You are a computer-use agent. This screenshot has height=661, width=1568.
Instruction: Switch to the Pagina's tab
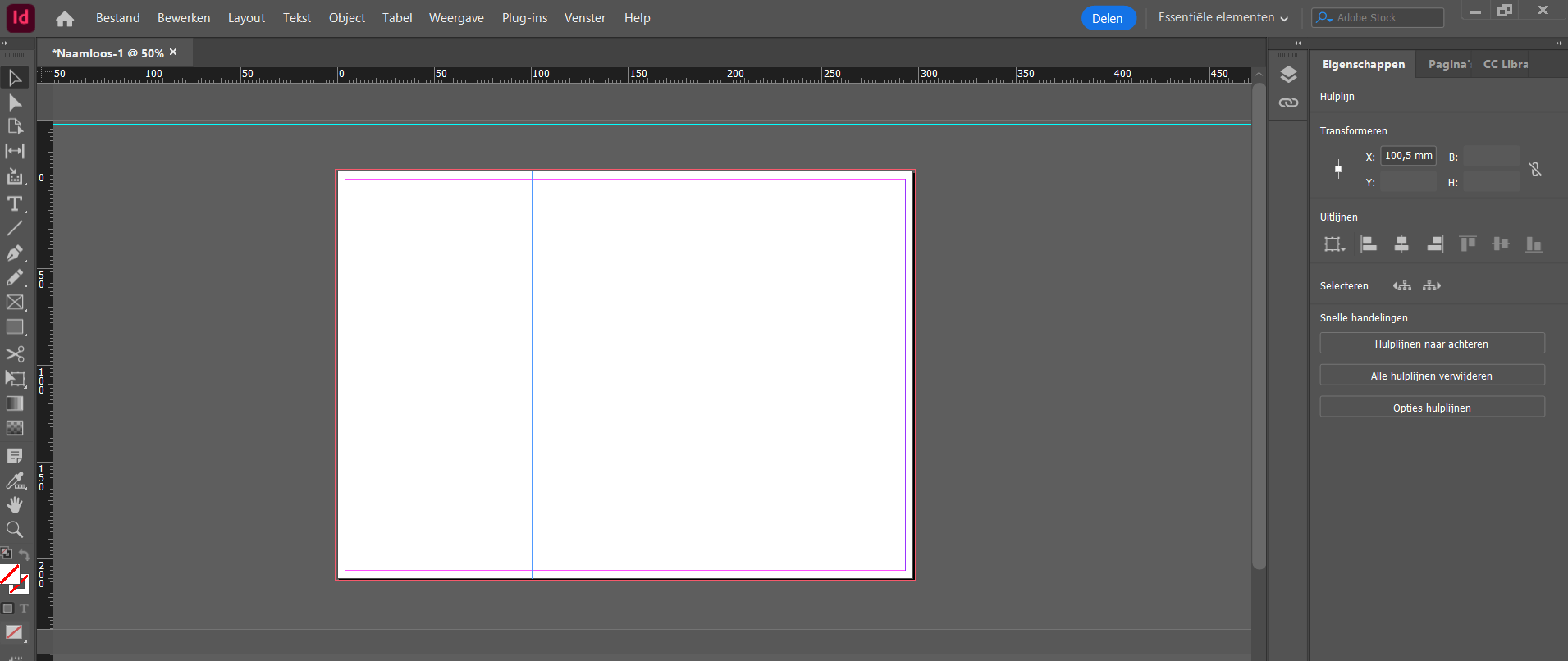(x=1449, y=64)
